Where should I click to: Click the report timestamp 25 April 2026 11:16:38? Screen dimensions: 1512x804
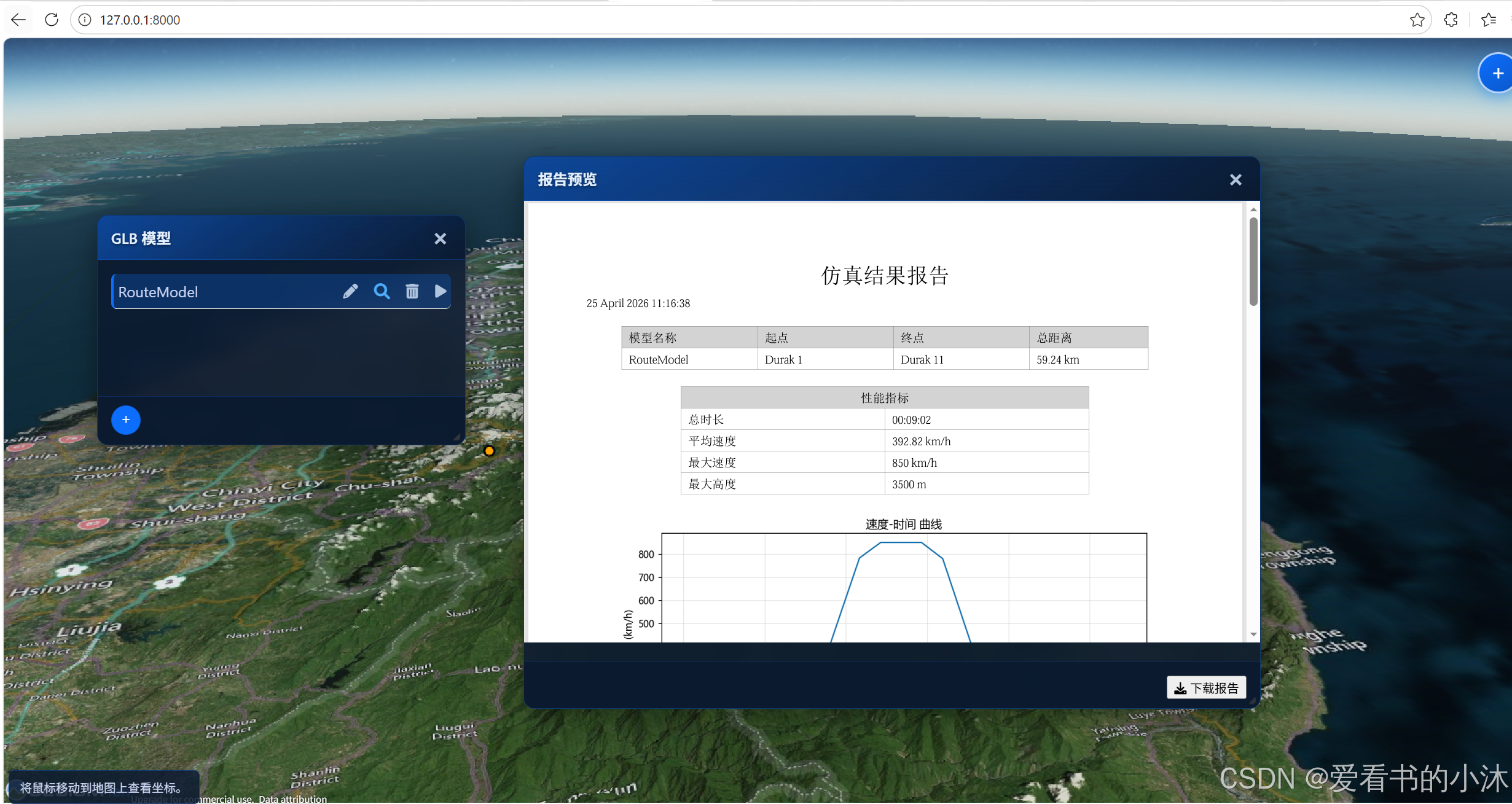638,303
